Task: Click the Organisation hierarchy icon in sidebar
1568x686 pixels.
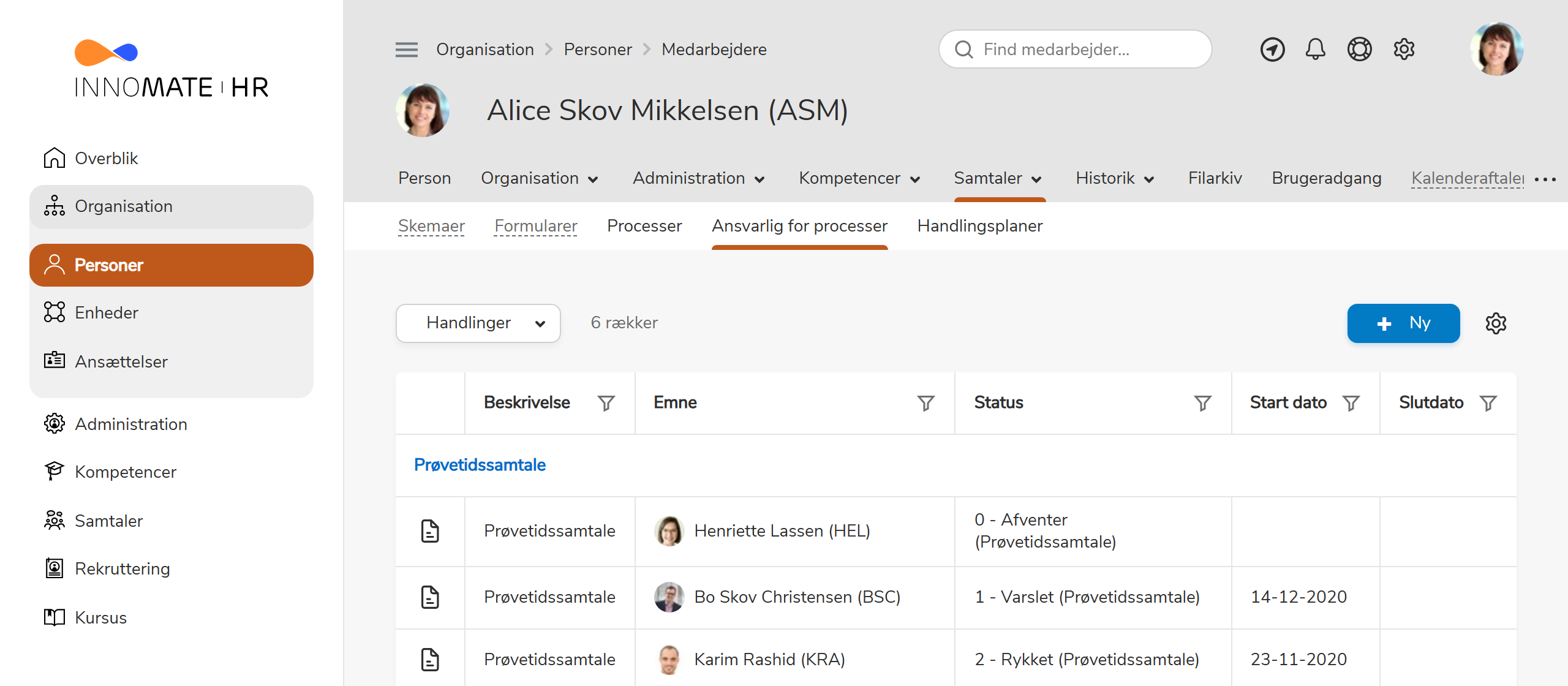Action: (x=55, y=206)
